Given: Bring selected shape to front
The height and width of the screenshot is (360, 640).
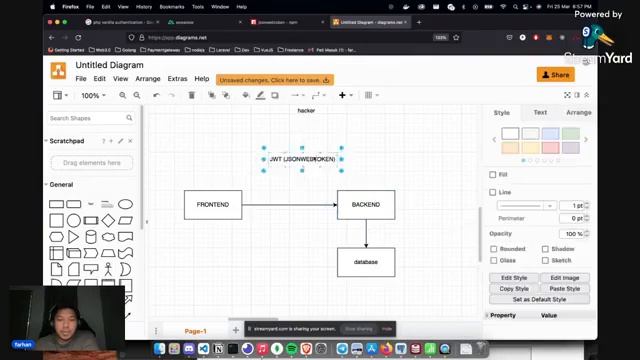Looking at the screenshot, I should (211, 95).
